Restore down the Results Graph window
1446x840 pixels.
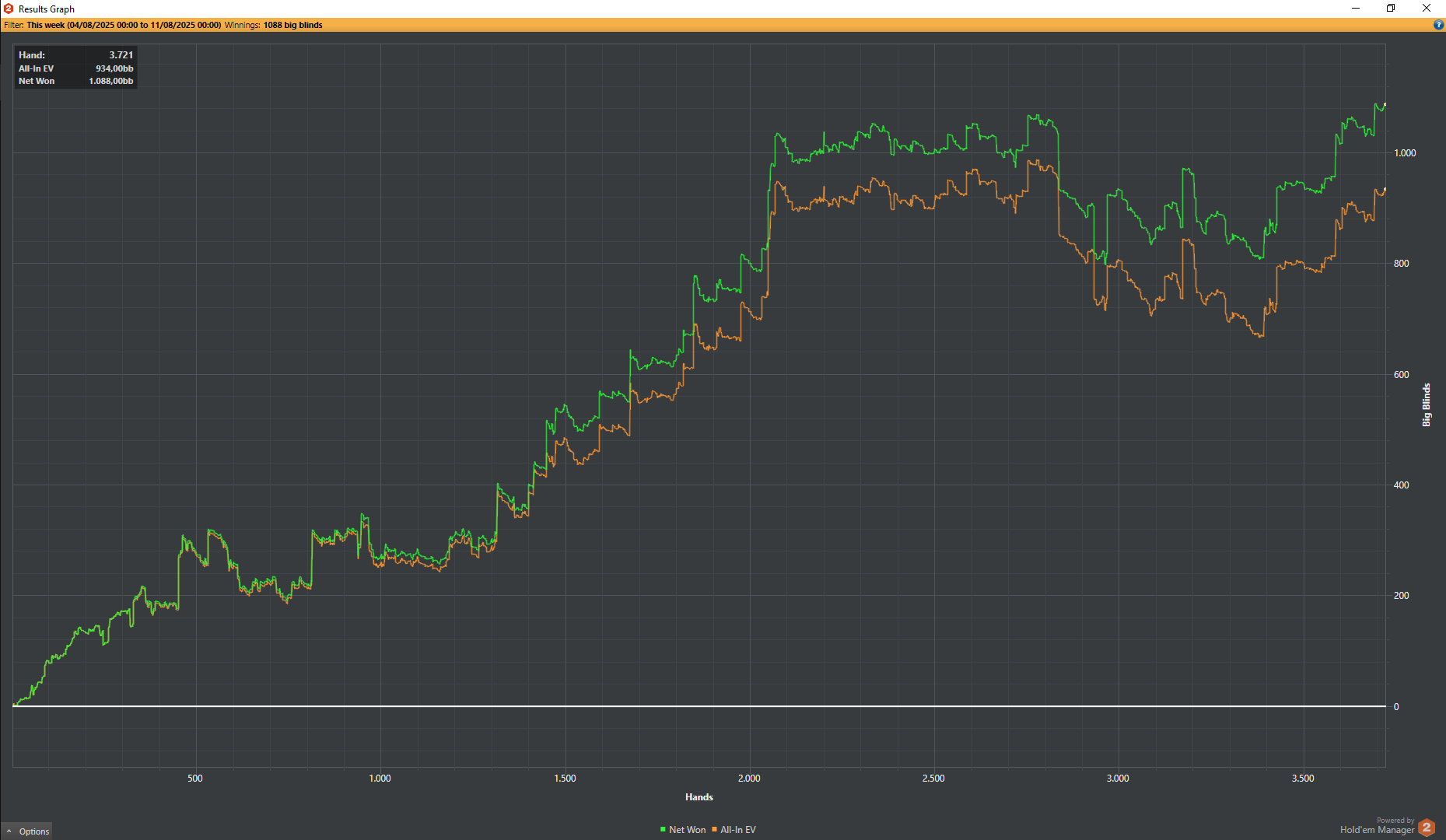1391,9
